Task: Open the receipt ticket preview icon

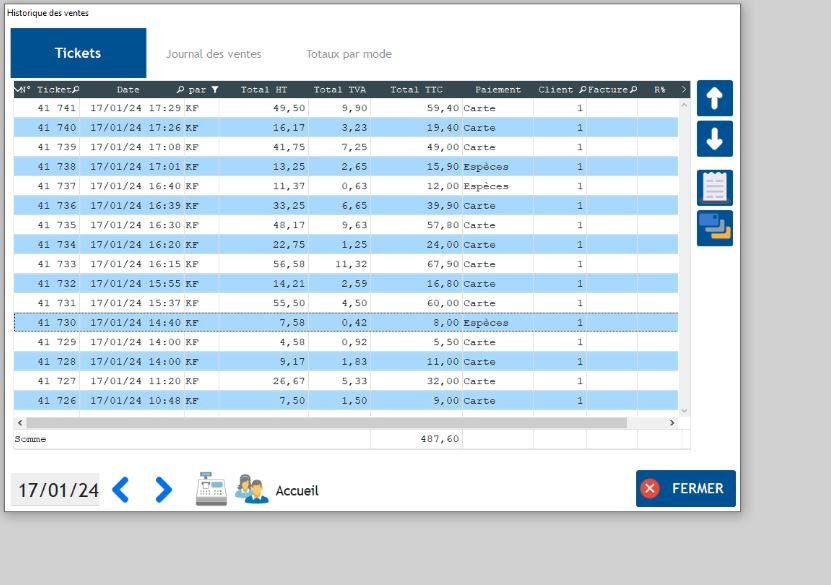Action: point(714,187)
